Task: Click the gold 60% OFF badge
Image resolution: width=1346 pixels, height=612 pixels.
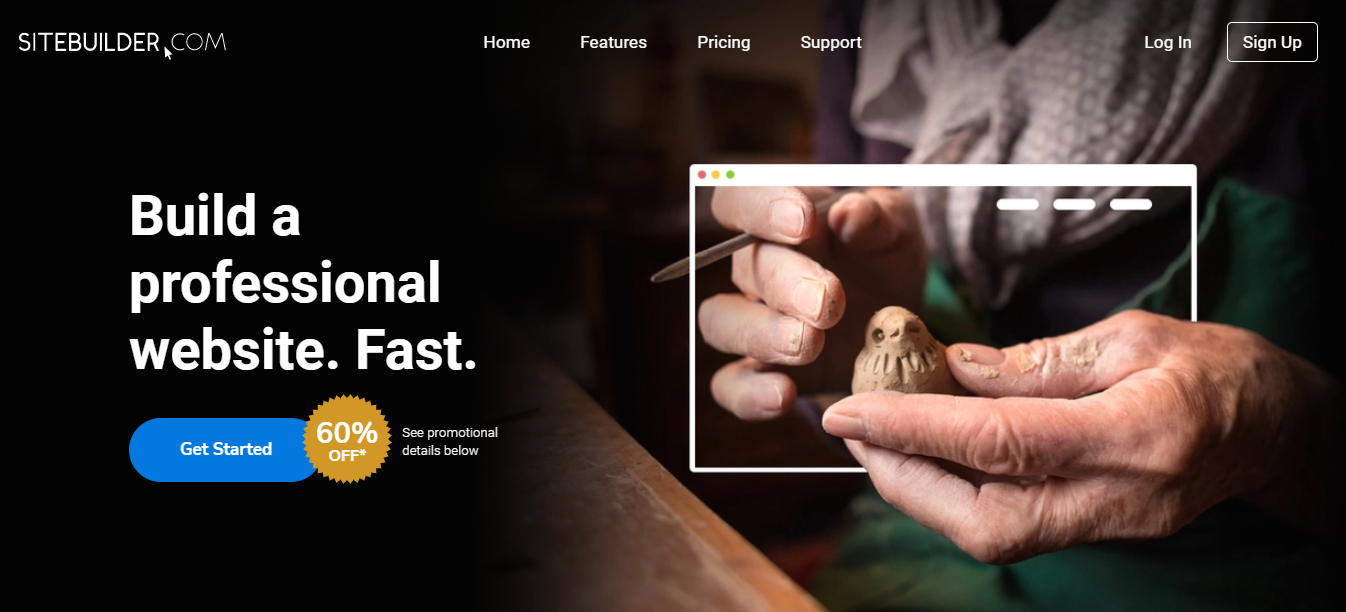Action: coord(346,440)
